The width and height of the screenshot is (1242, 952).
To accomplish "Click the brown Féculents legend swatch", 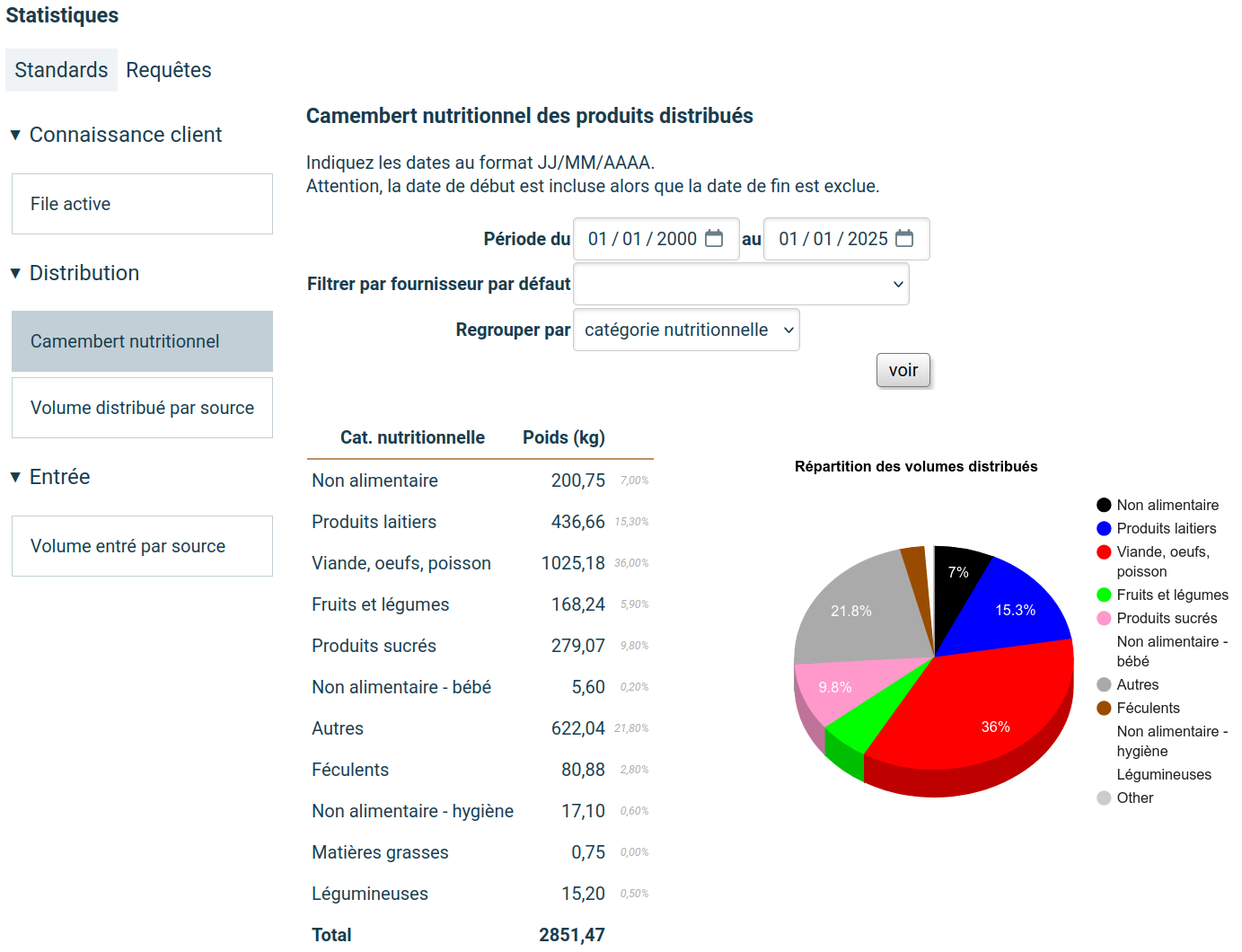I will tap(1104, 708).
